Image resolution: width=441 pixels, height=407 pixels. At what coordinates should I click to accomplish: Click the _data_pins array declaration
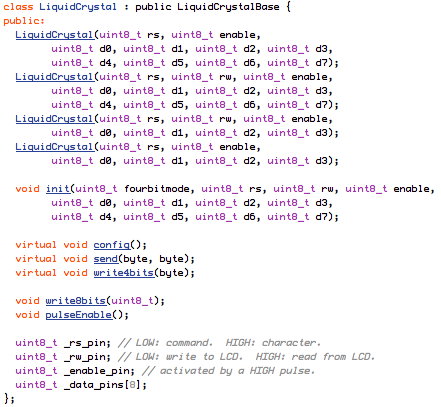coord(81,385)
